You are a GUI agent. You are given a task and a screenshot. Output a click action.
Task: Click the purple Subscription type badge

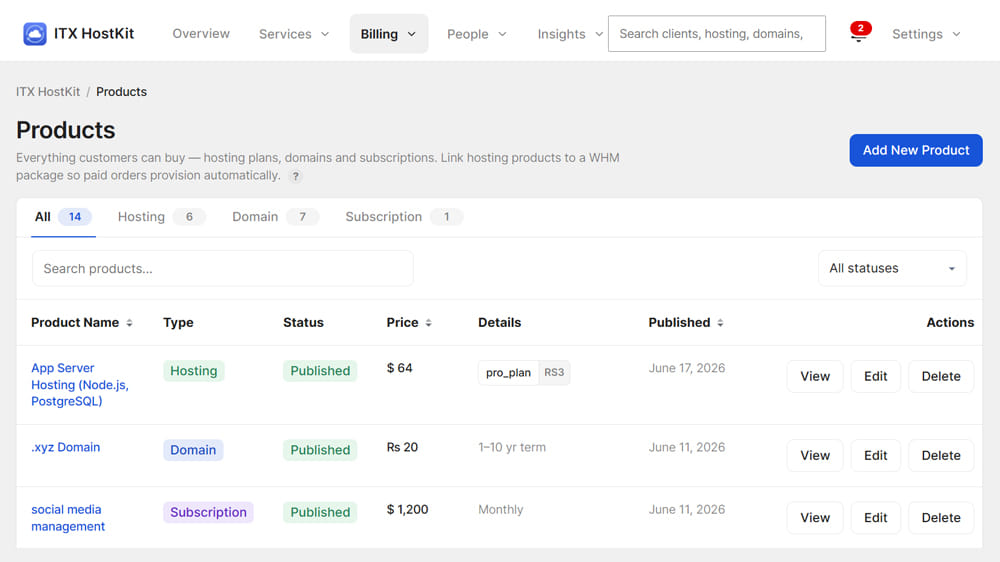(208, 512)
